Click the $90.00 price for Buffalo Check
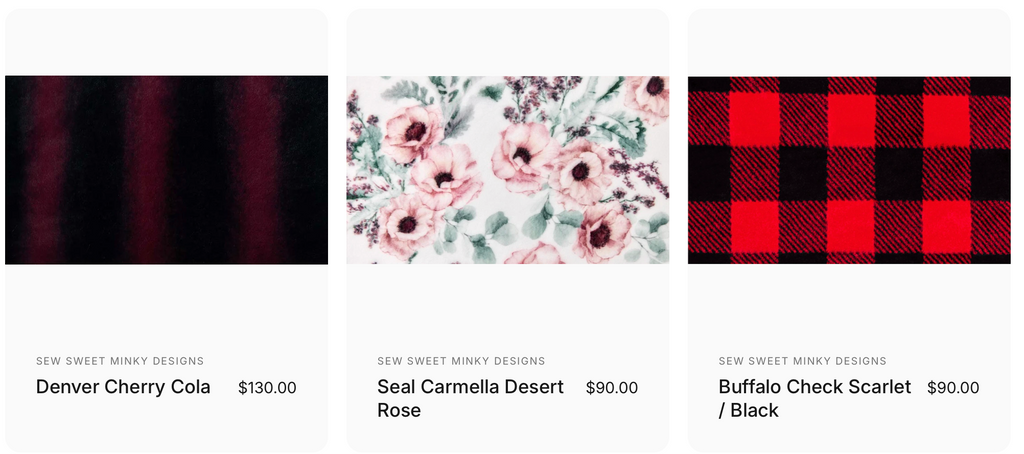The height and width of the screenshot is (454, 1024). [952, 388]
